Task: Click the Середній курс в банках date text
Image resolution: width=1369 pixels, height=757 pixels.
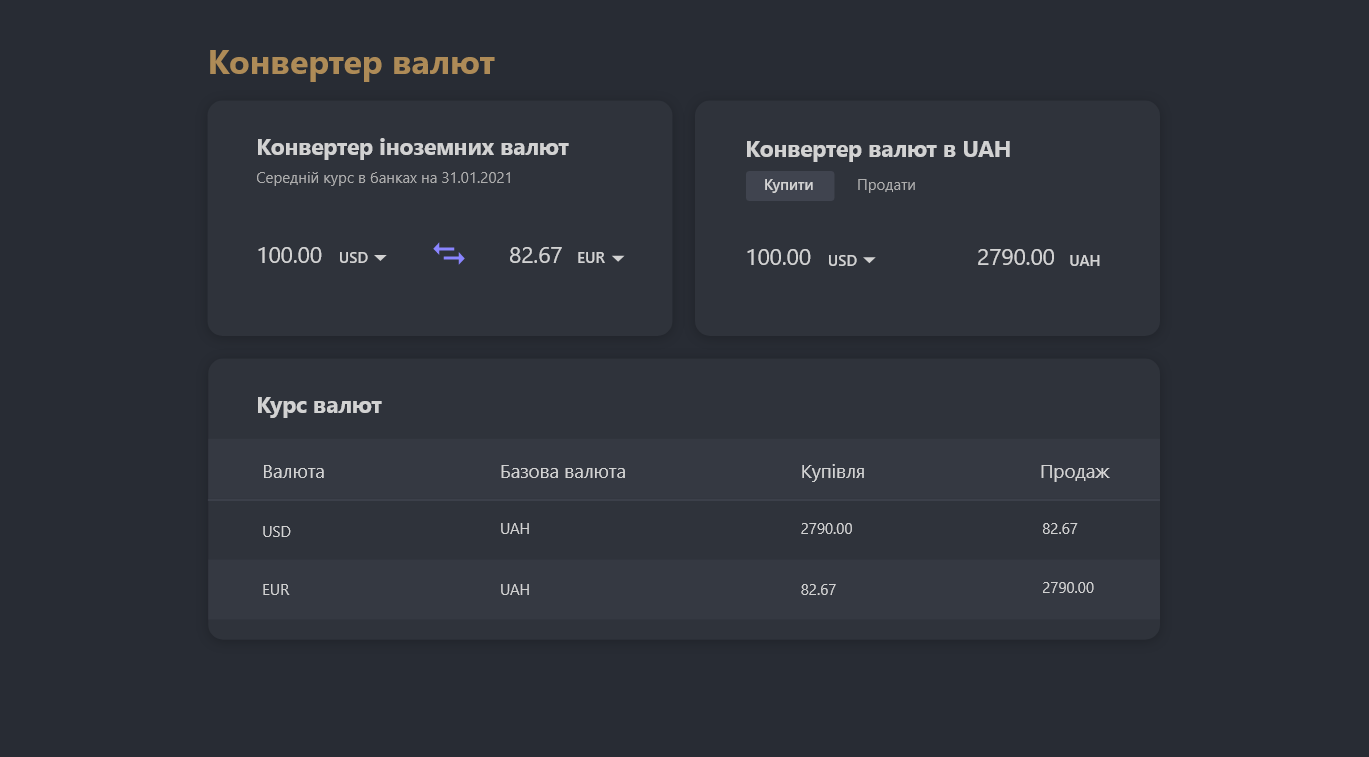Action: click(x=384, y=178)
